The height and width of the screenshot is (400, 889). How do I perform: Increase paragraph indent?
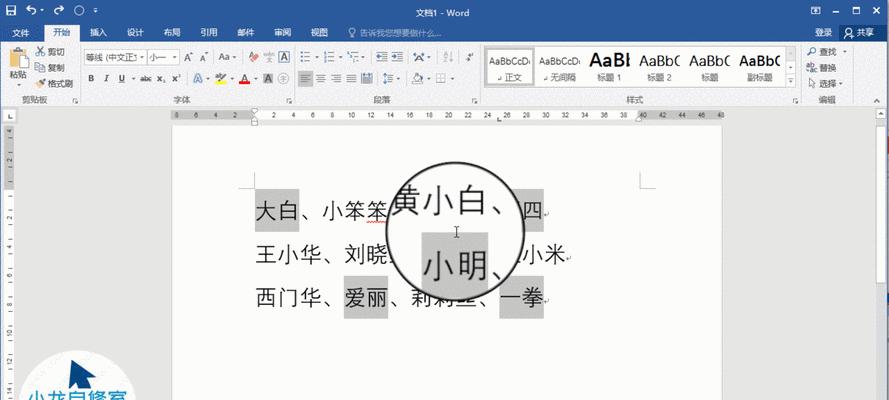coord(397,57)
